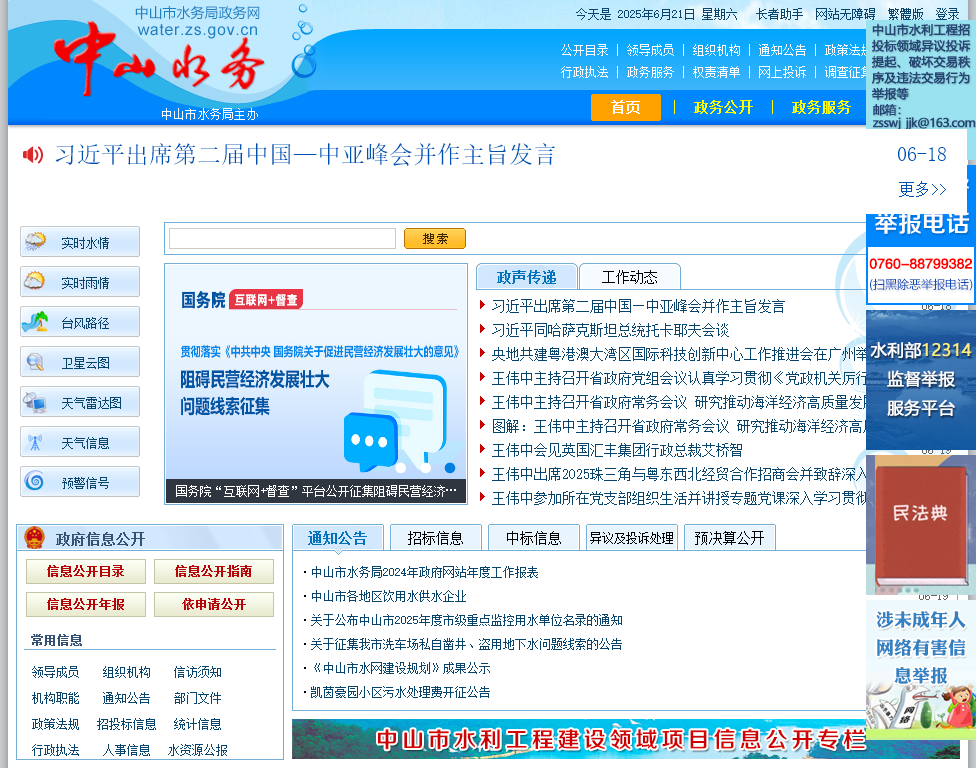This screenshot has height=768, width=976.
Task: Click the 预警信号 swirl icon
Action: tap(35, 481)
